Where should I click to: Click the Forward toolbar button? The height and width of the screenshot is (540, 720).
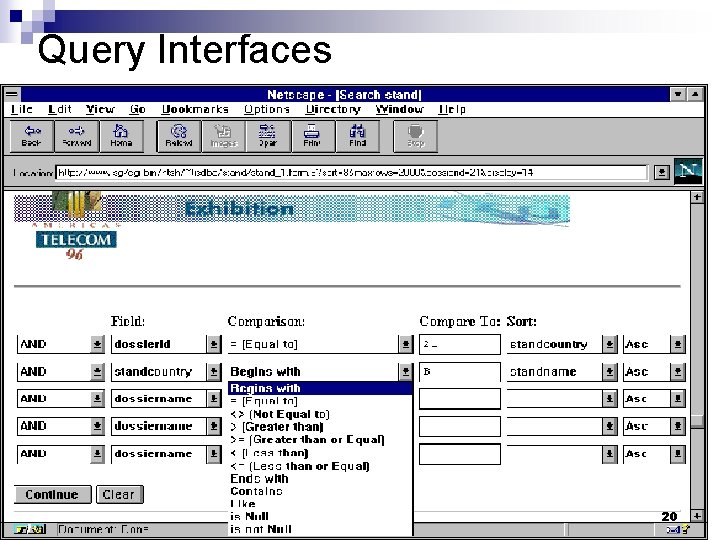click(x=77, y=136)
